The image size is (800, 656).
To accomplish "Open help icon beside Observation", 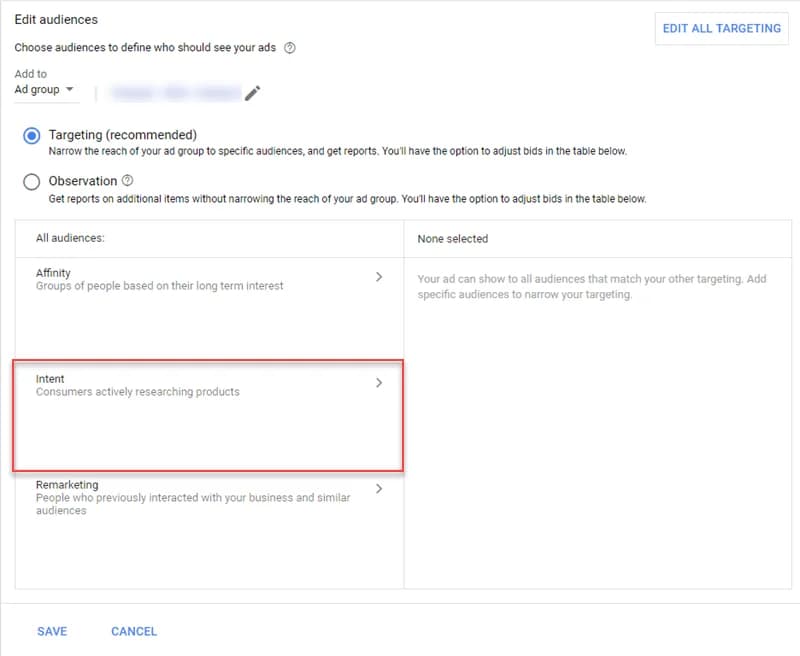I will pos(128,180).
